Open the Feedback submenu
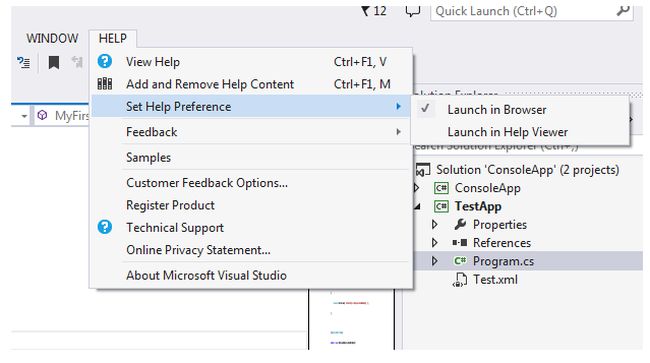The width and height of the screenshot is (650, 363). coord(251,132)
